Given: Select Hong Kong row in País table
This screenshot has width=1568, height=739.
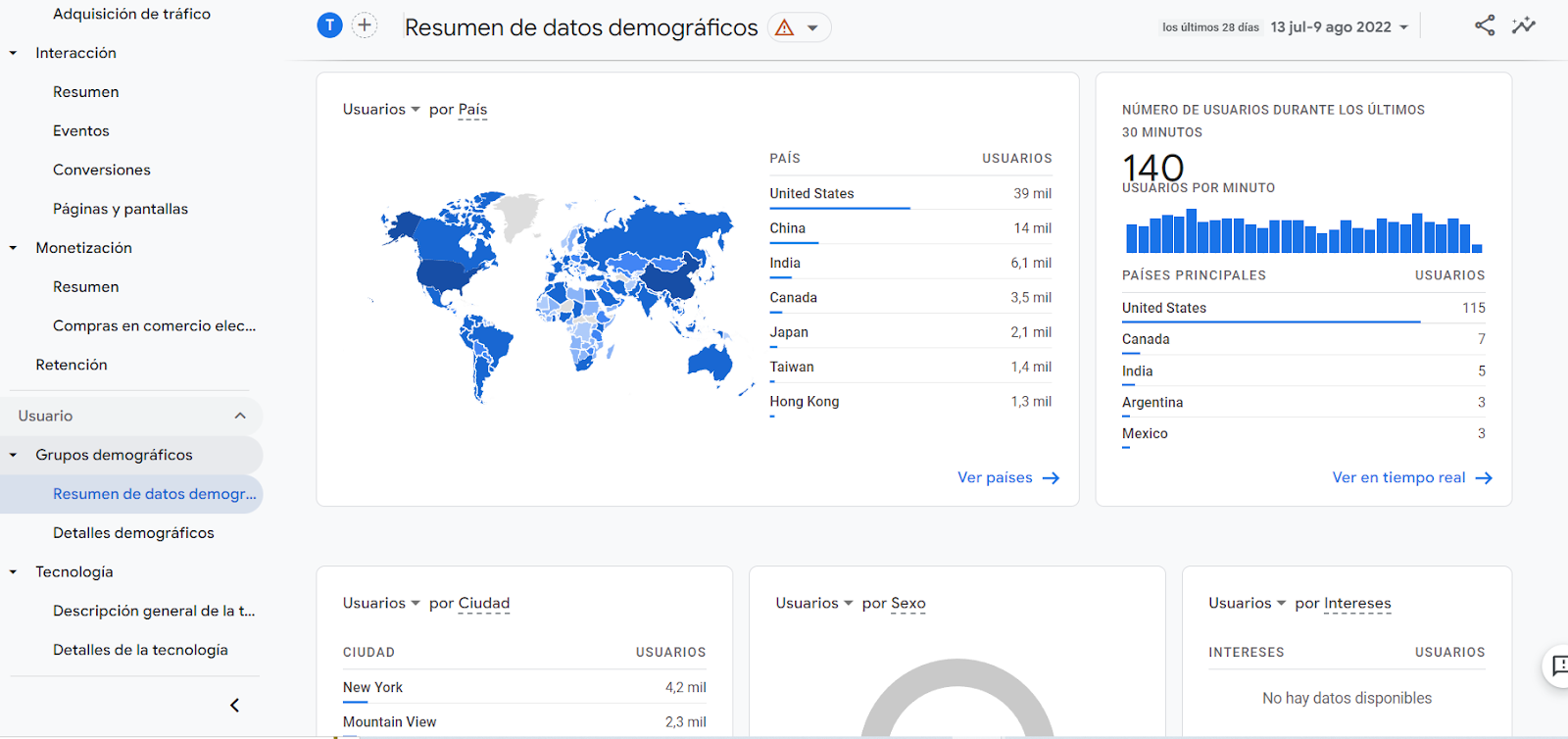Looking at the screenshot, I should pos(910,402).
